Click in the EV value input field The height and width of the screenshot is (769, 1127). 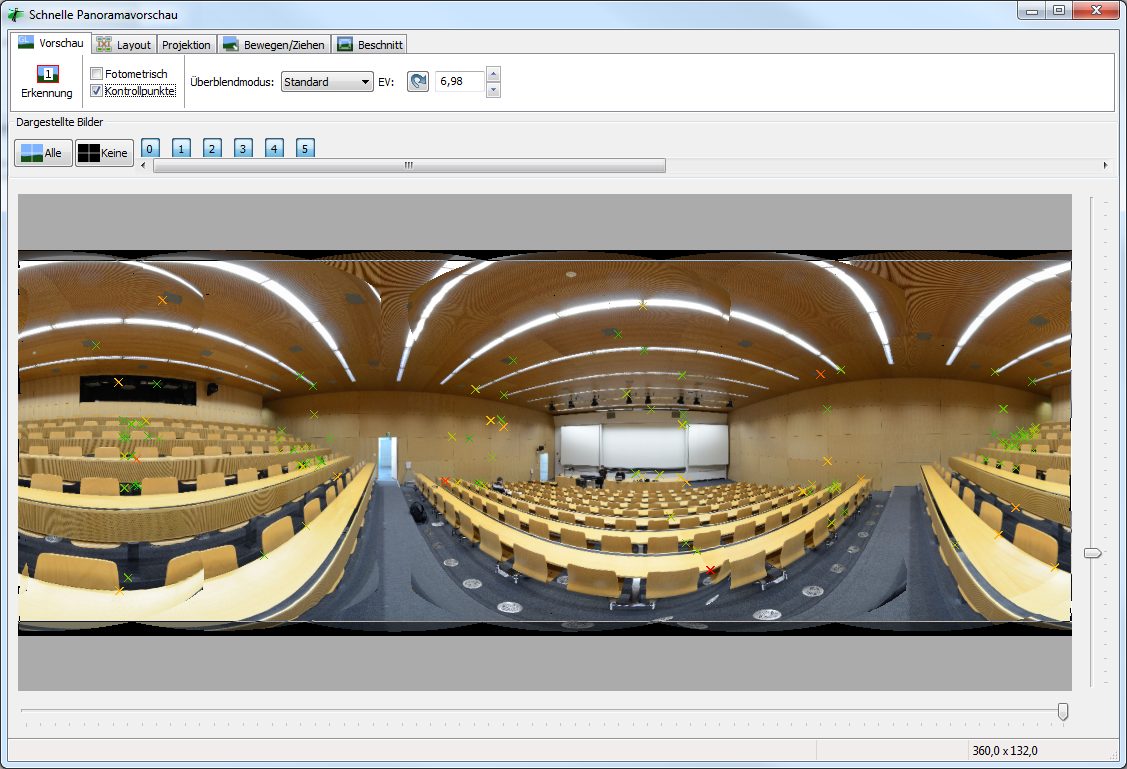tap(459, 82)
